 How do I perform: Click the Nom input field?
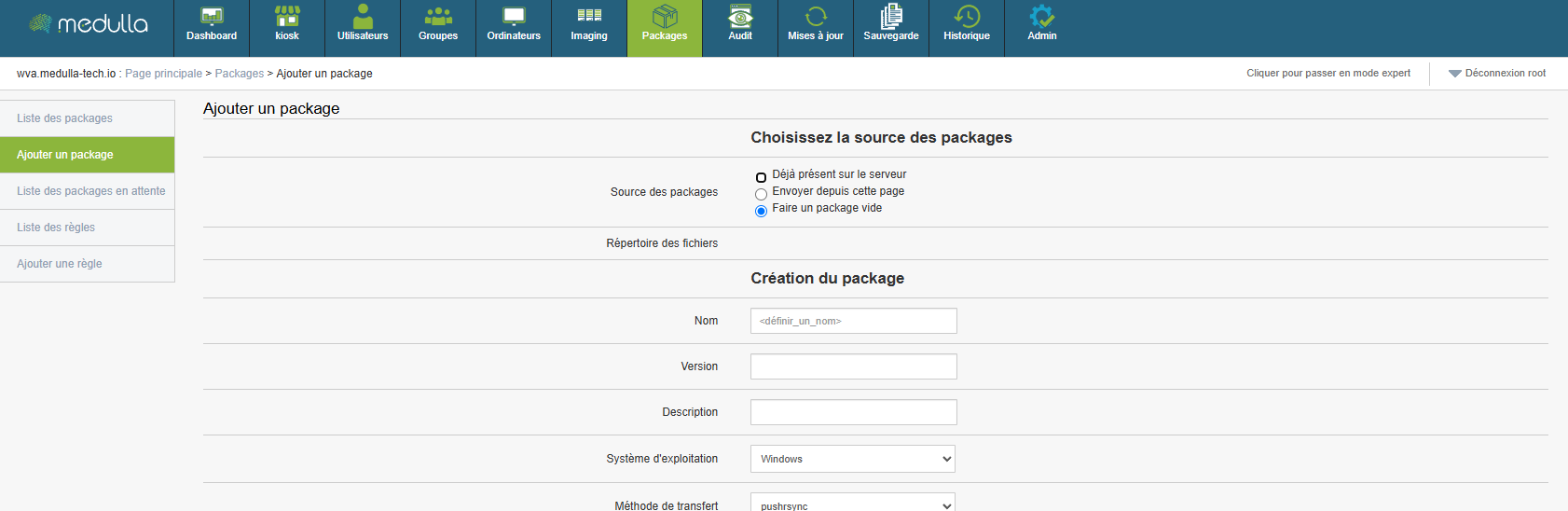[853, 321]
